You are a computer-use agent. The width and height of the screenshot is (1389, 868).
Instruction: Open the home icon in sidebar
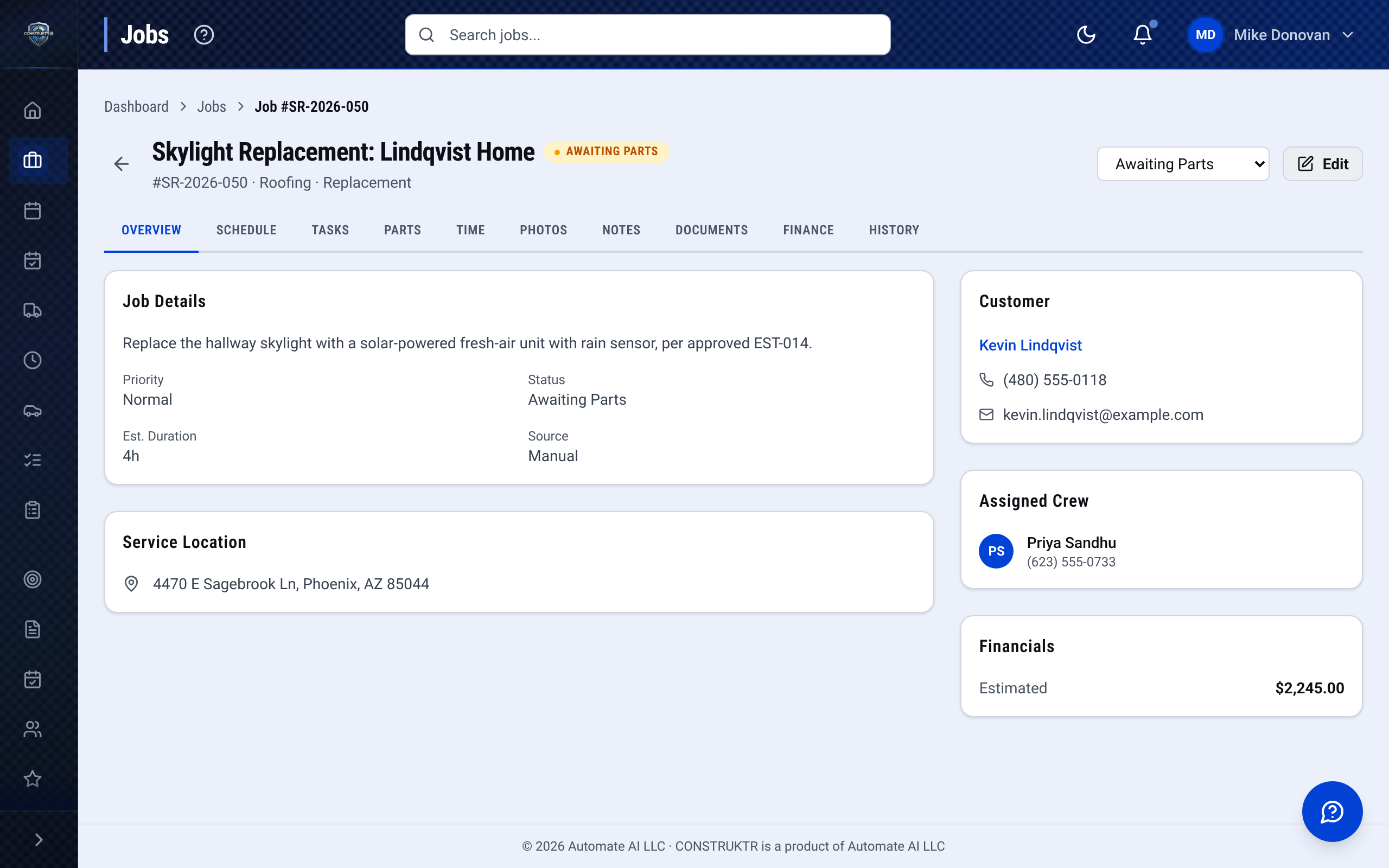(33, 110)
